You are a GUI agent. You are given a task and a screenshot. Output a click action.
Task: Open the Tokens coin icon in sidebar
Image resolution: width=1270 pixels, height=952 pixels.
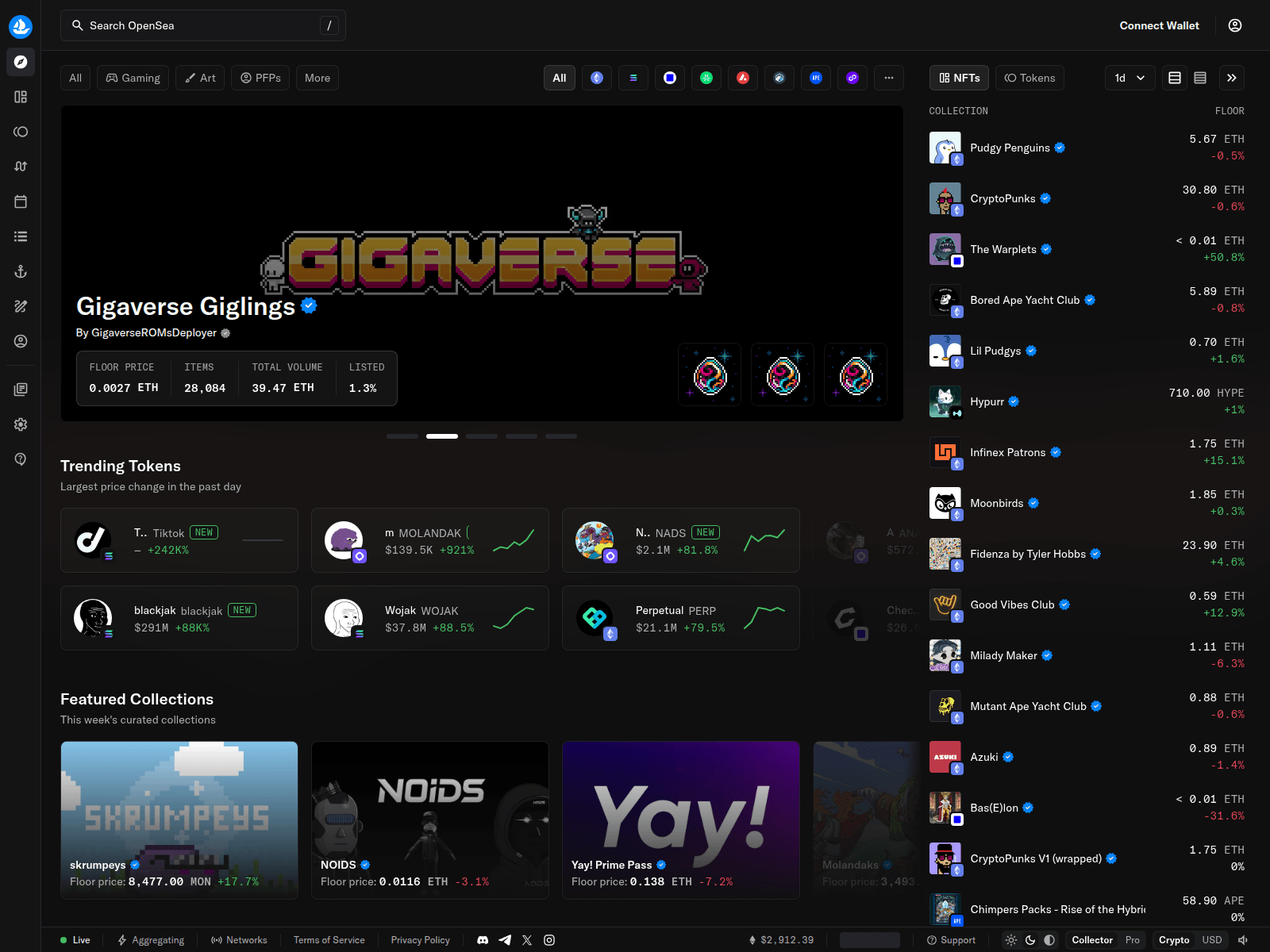[21, 132]
